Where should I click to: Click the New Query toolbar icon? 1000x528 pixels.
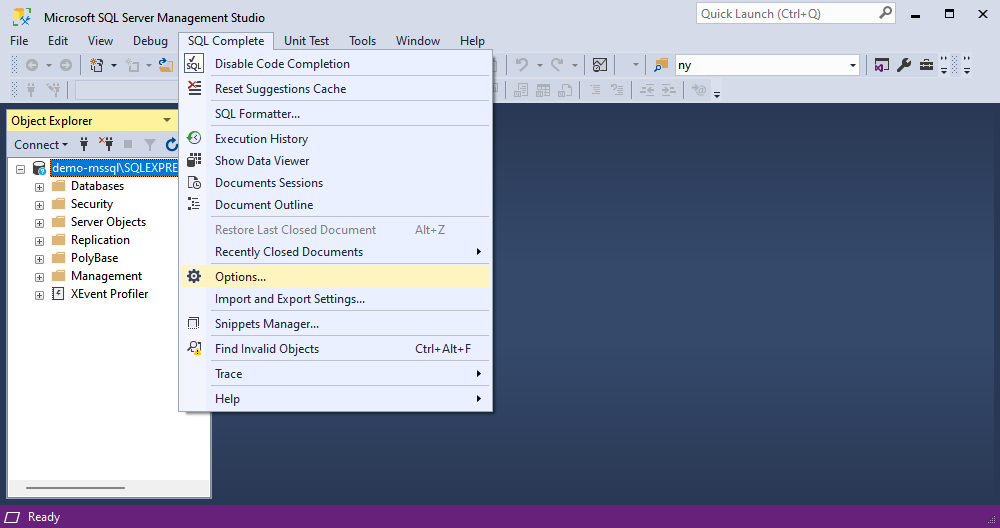point(97,65)
